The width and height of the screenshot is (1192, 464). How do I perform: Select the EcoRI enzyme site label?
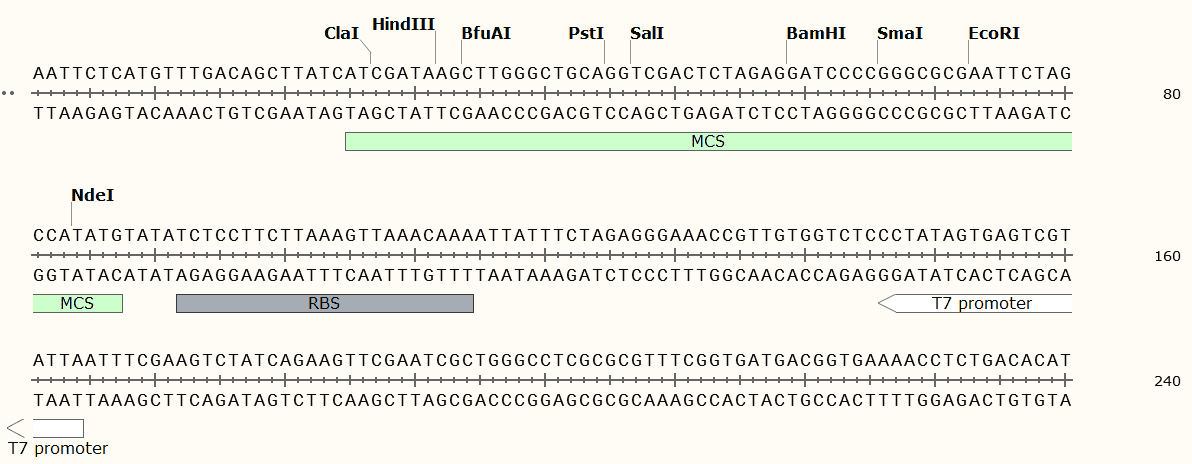click(994, 33)
